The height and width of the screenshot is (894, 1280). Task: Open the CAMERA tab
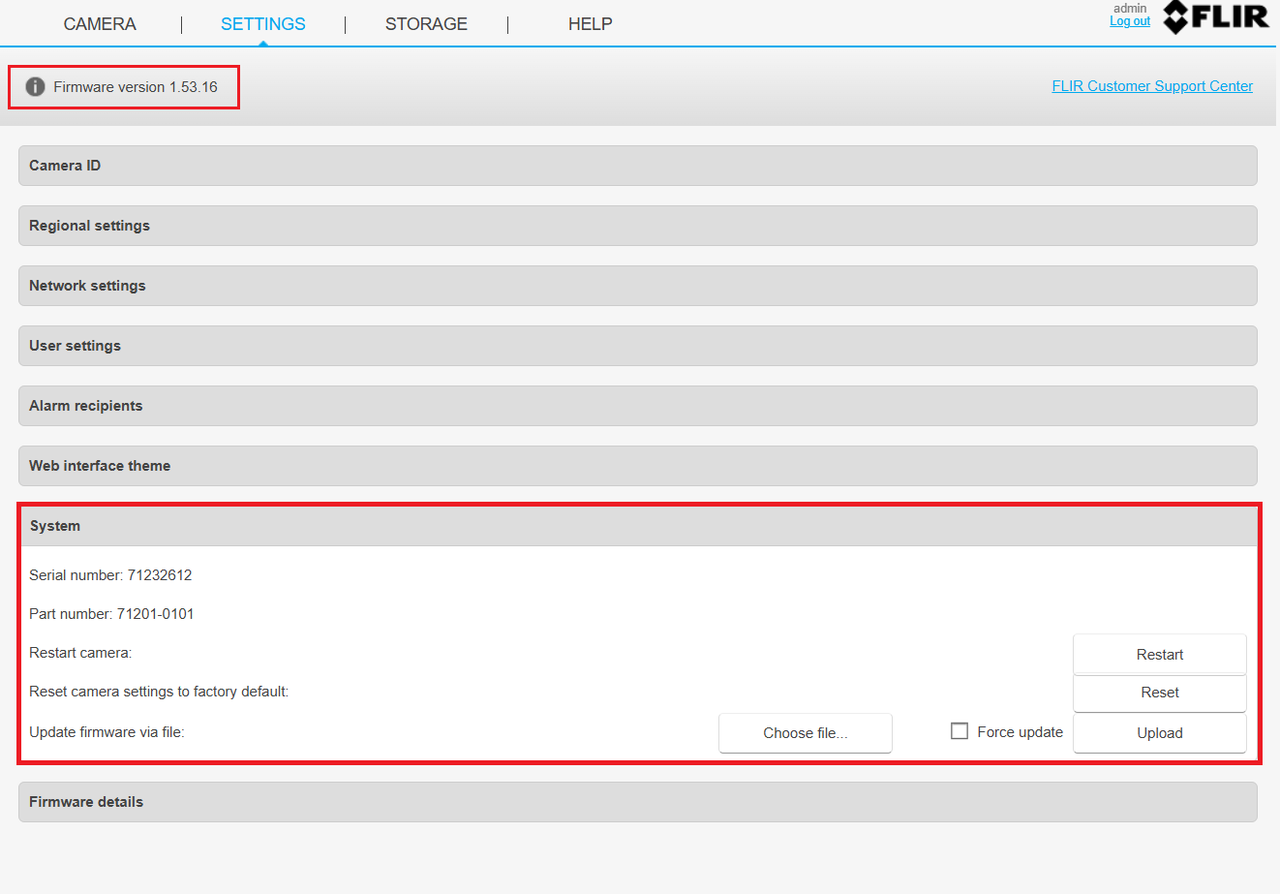coord(100,24)
